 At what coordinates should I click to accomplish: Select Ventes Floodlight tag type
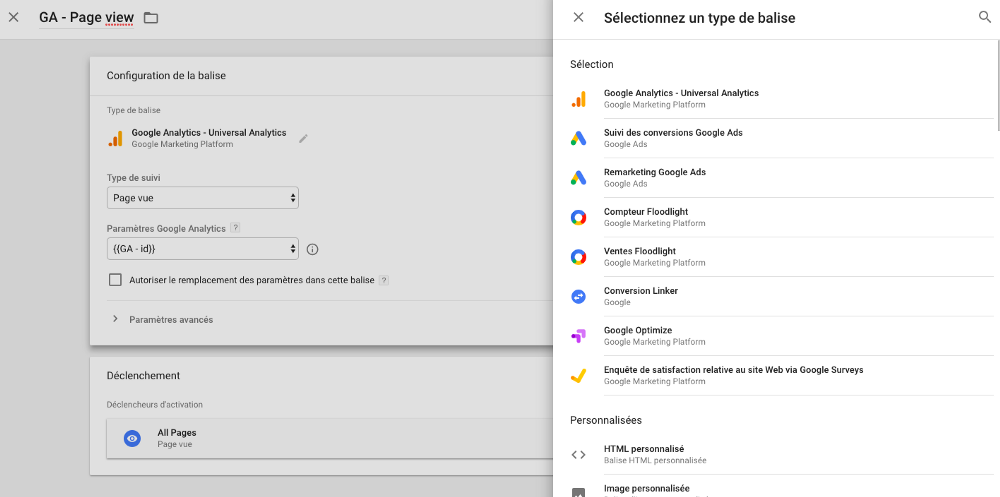click(782, 257)
